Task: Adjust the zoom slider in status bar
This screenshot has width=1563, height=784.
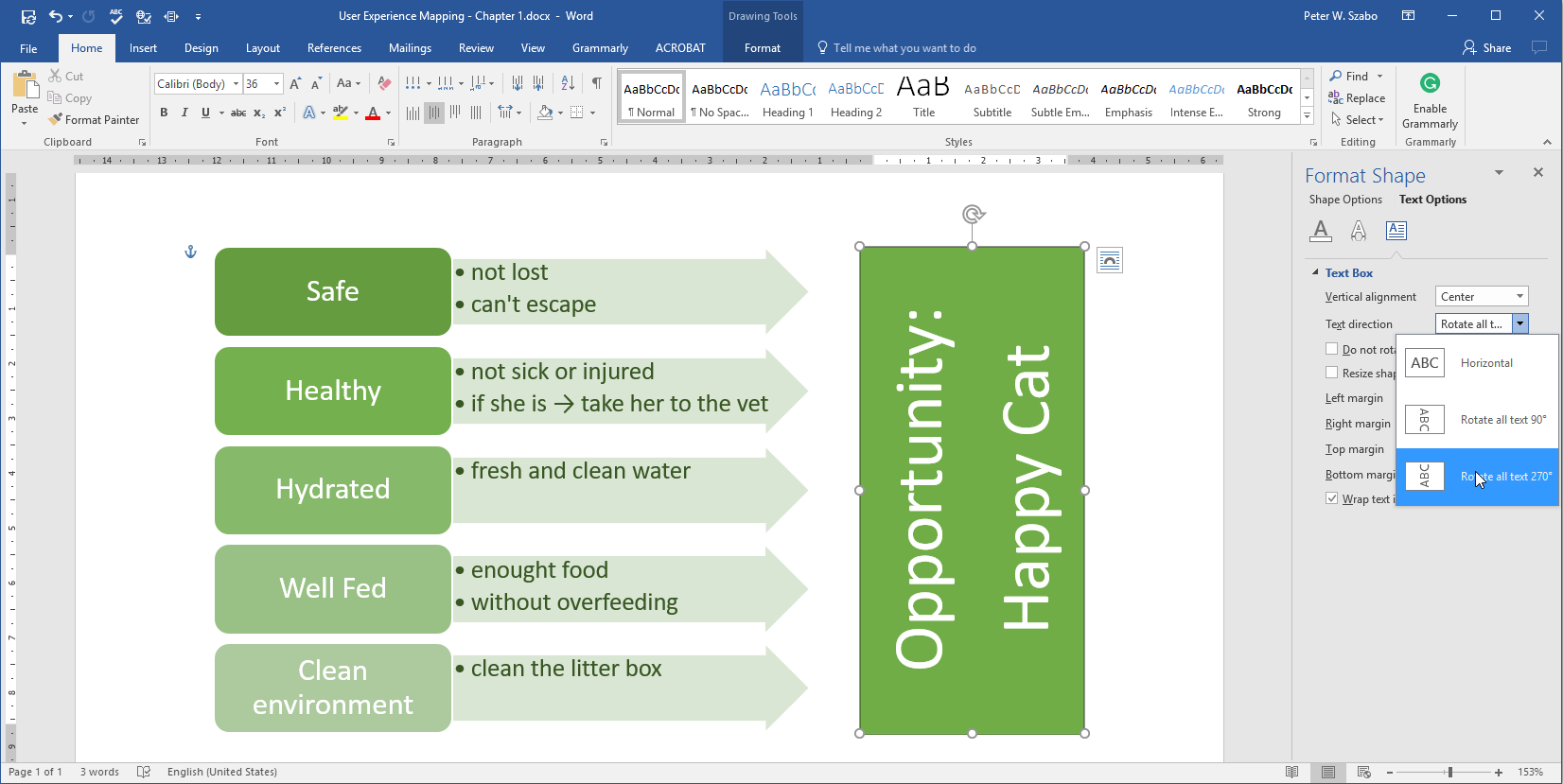Action: pyautogui.click(x=1449, y=773)
